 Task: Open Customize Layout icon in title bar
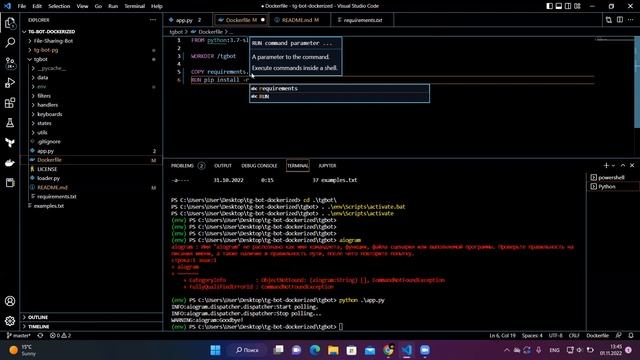(577, 6)
